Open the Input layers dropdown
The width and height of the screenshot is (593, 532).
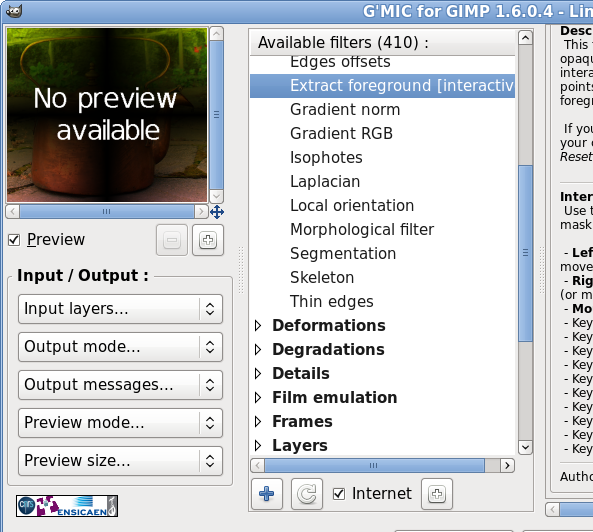pos(120,309)
